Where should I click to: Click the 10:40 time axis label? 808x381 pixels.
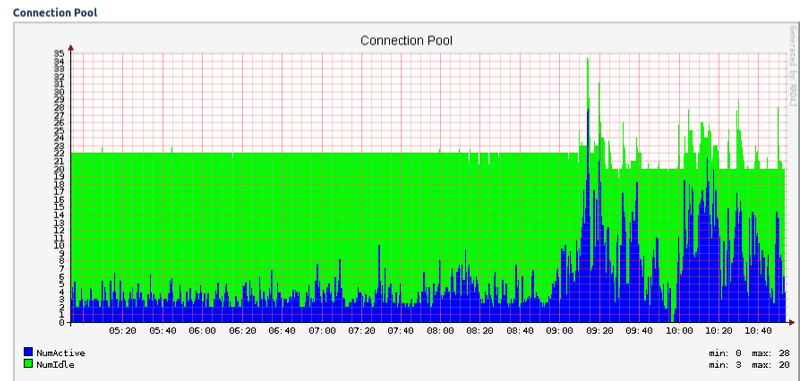(759, 330)
